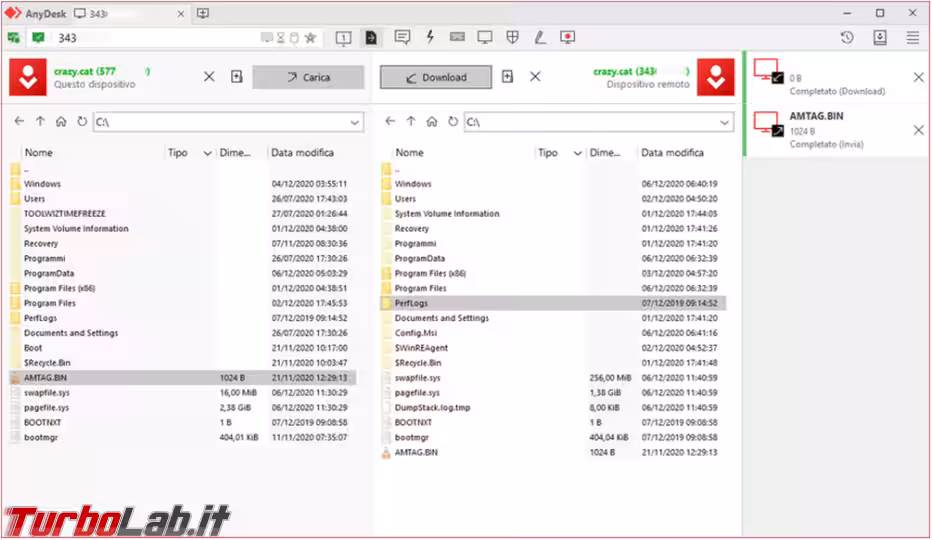Create new folder in local pane
This screenshot has height=540, width=932.
coord(237,77)
